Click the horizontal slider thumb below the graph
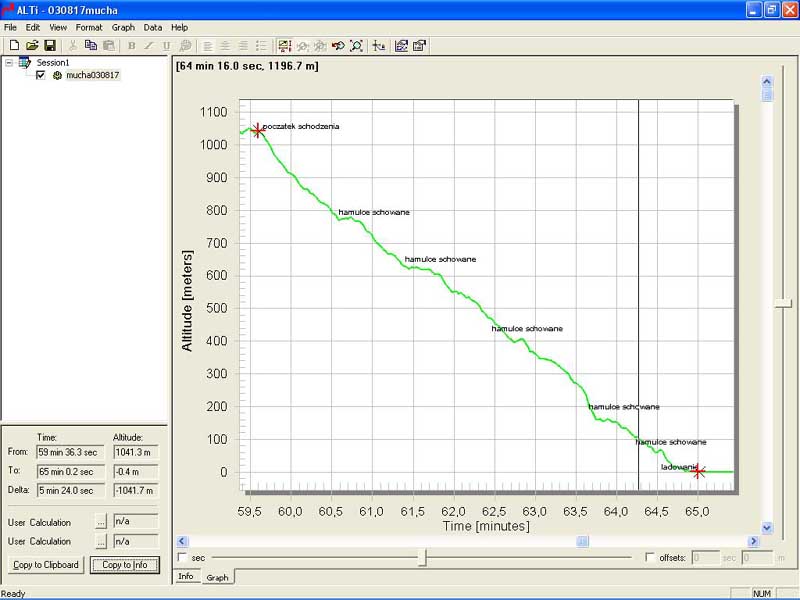 423,557
